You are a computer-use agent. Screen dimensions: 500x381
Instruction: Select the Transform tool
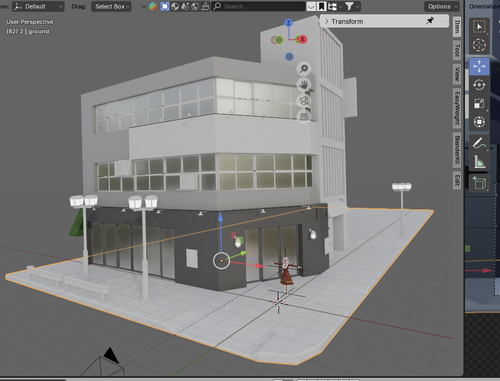(479, 122)
